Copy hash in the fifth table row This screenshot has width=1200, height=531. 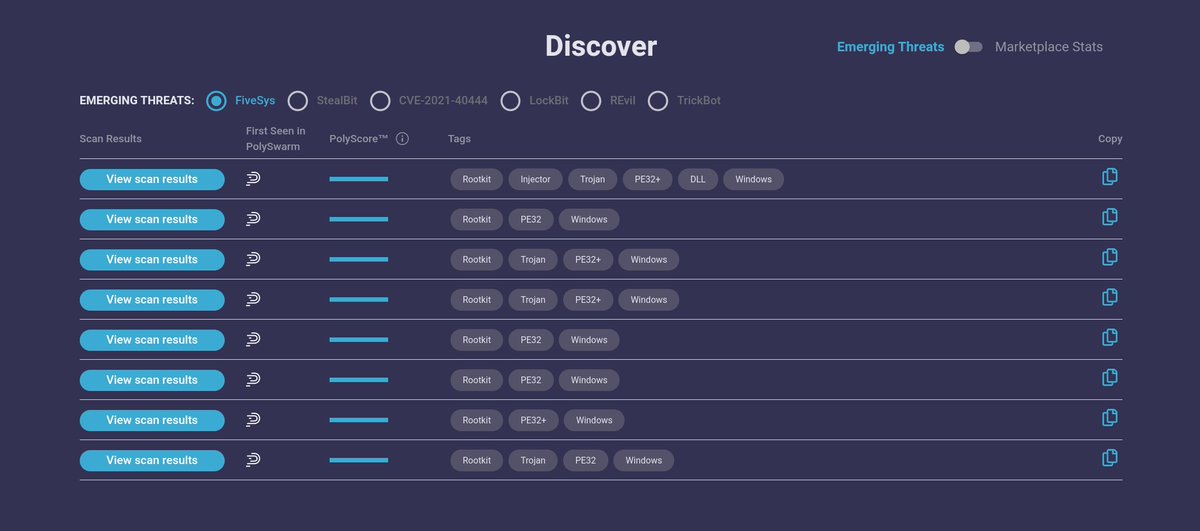[1109, 337]
